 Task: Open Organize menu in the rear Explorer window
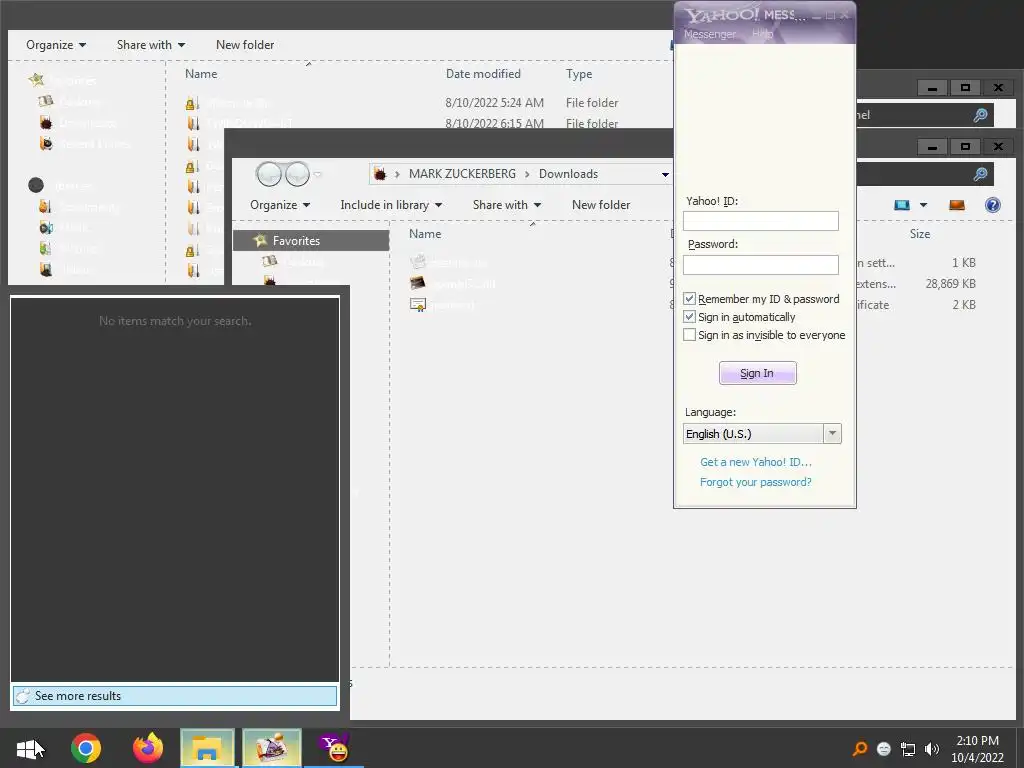coord(56,45)
